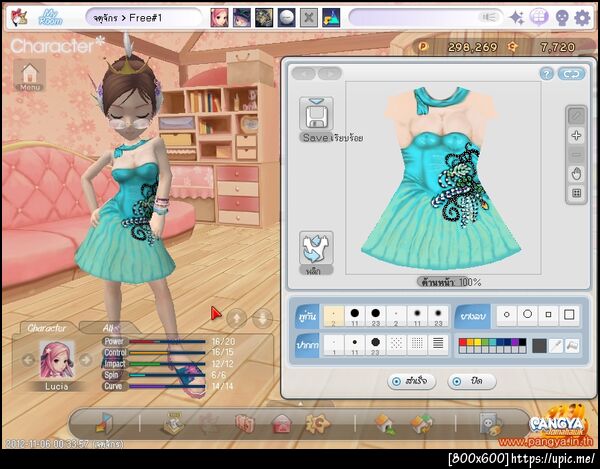This screenshot has width=600, height=469.
Task: Select first hard brush size 23
Action: 375,316
